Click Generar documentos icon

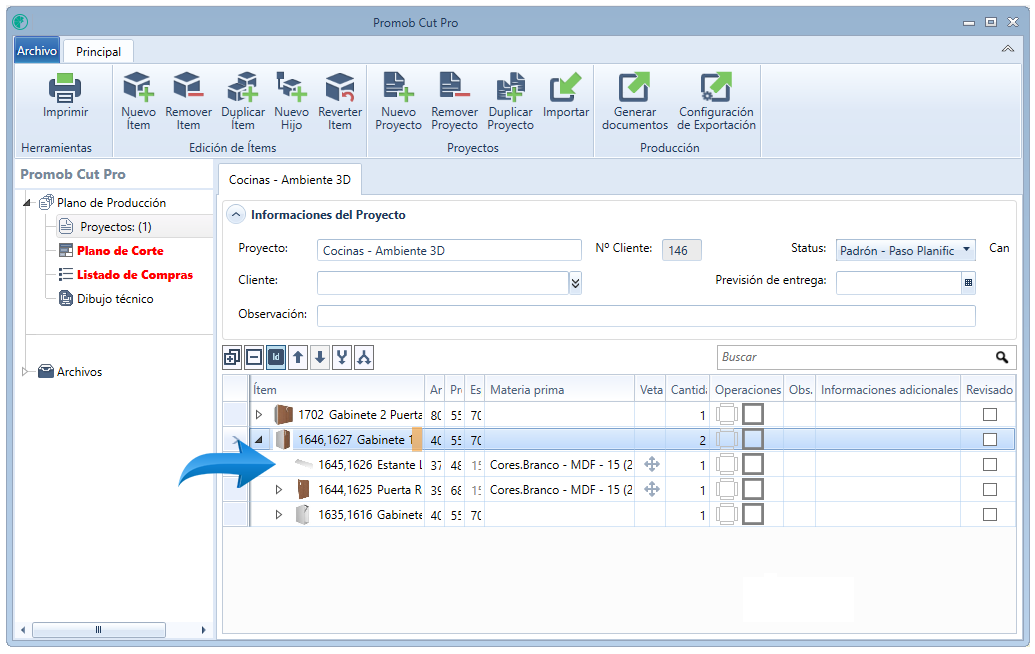point(634,88)
